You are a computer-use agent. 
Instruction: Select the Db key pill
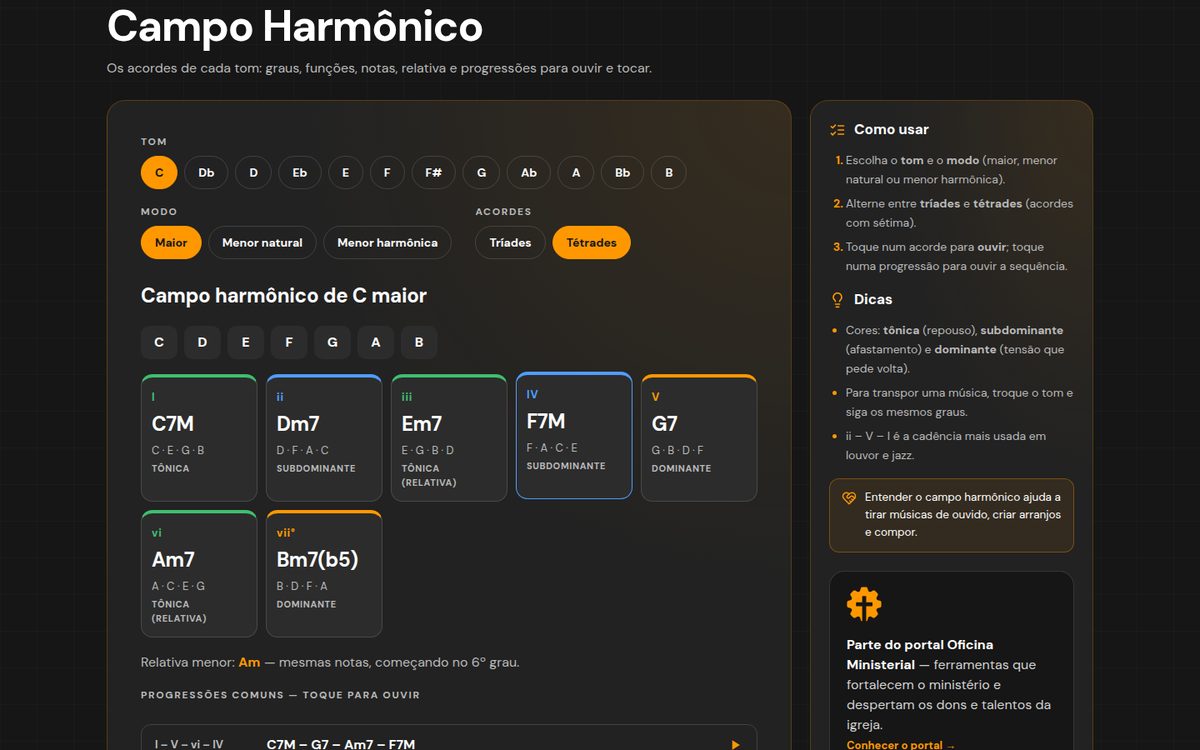206,173
